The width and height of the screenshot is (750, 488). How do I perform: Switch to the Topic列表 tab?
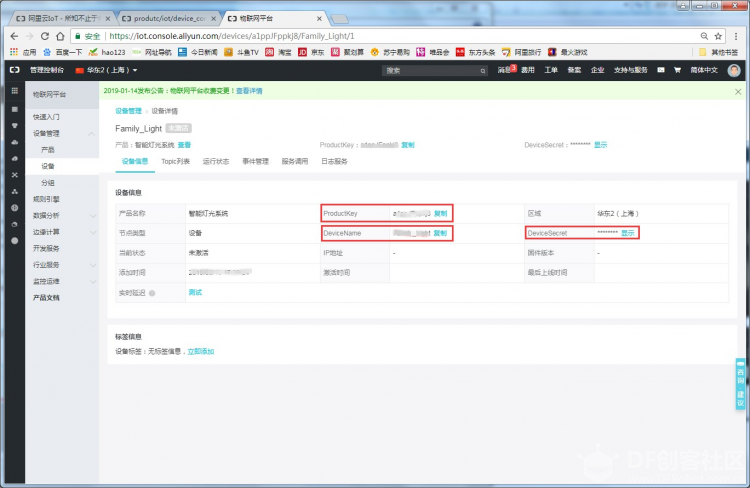pos(176,161)
